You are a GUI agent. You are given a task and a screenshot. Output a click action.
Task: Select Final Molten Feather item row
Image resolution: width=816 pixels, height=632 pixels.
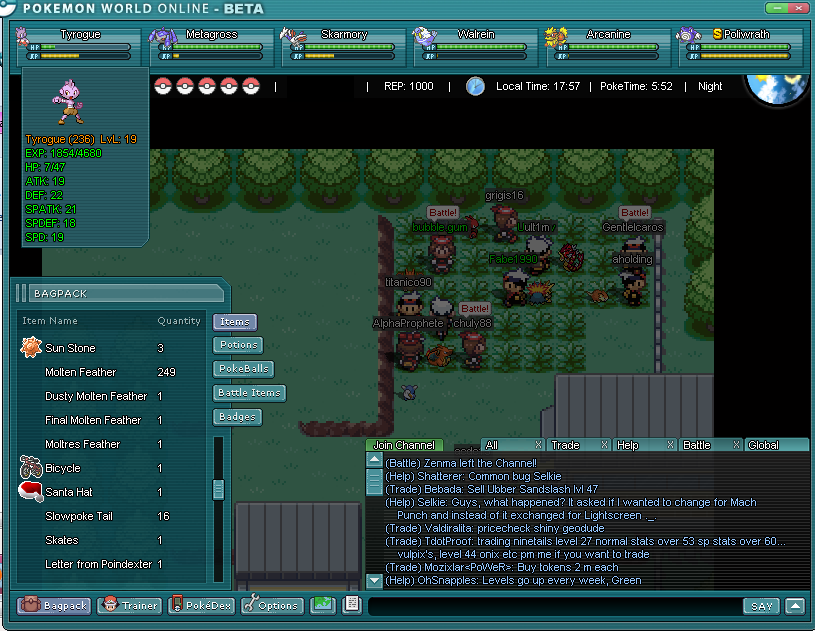pyautogui.click(x=110, y=420)
